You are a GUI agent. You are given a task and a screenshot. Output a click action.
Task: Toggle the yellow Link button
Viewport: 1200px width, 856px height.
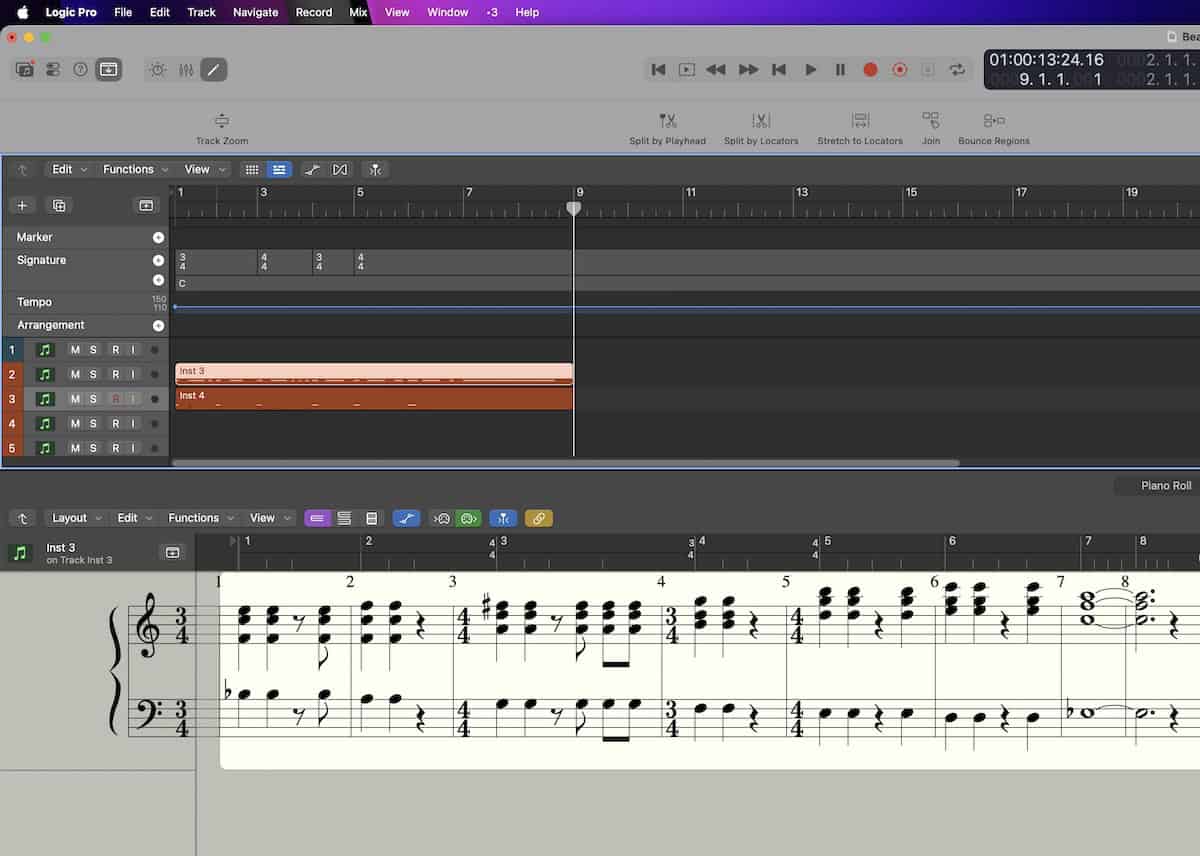(x=539, y=518)
